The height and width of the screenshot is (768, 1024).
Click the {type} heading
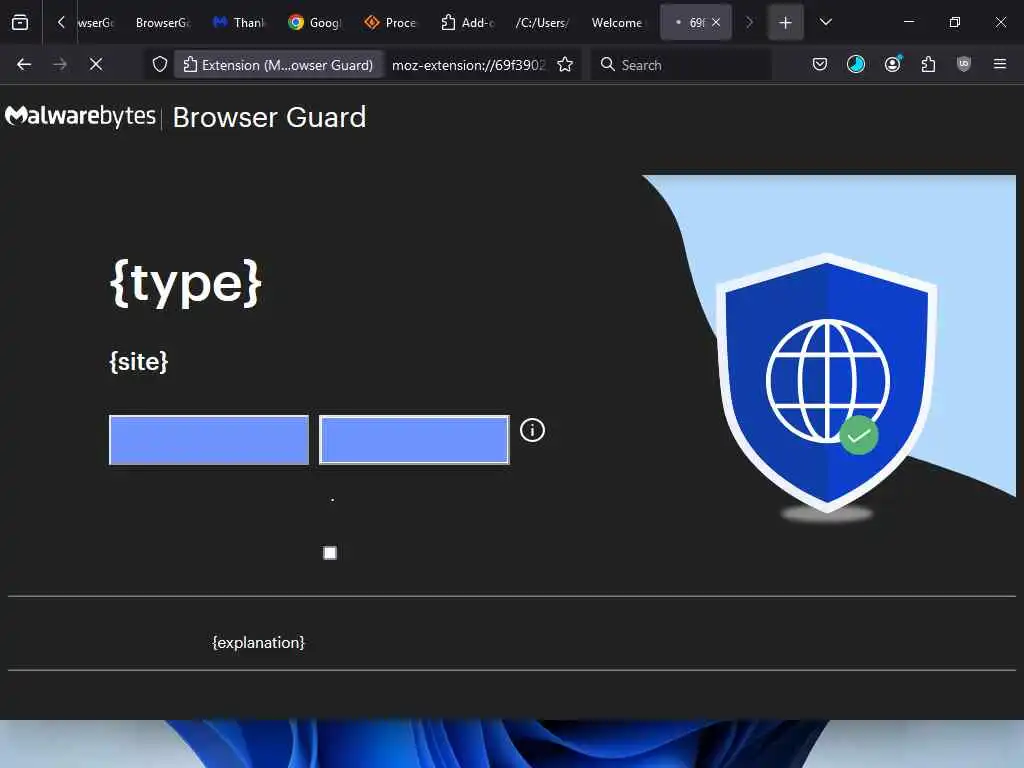[x=186, y=283]
